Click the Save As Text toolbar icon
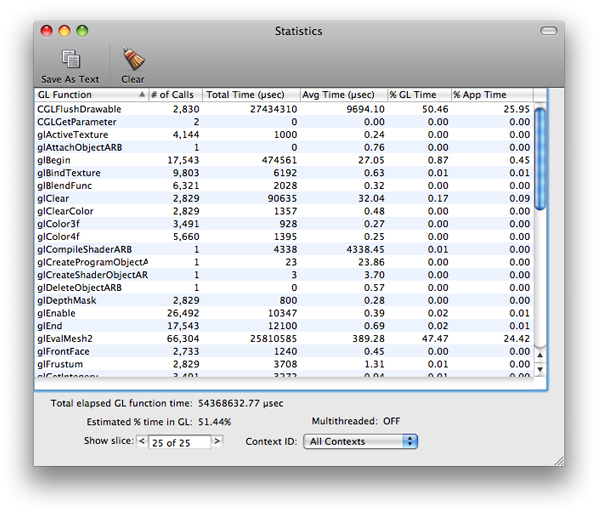This screenshot has height=513, width=598. 71,59
